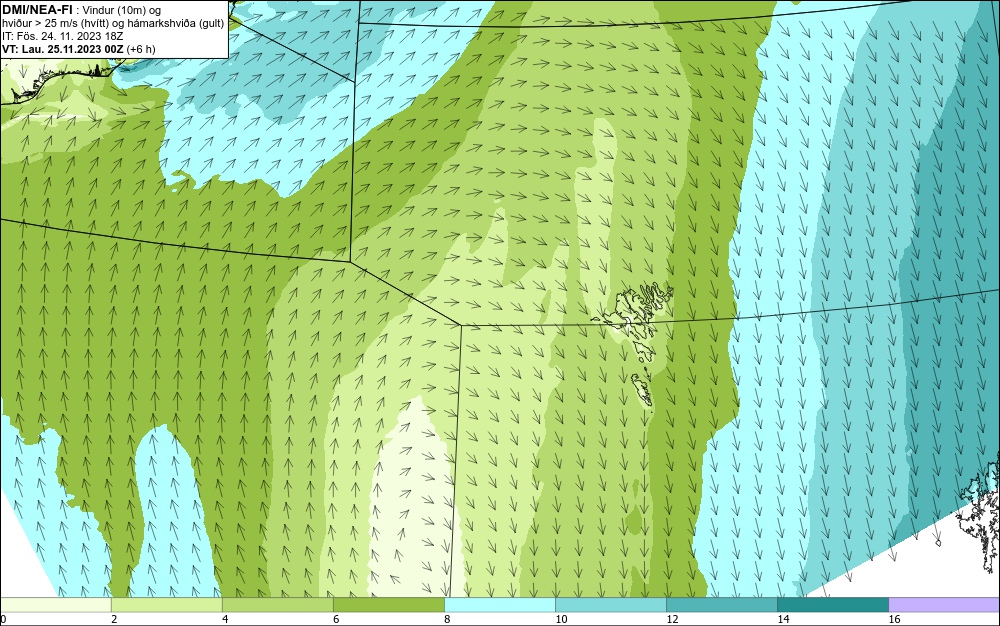Click the legend scale label '6'
The image size is (1000, 626).
click(x=336, y=619)
